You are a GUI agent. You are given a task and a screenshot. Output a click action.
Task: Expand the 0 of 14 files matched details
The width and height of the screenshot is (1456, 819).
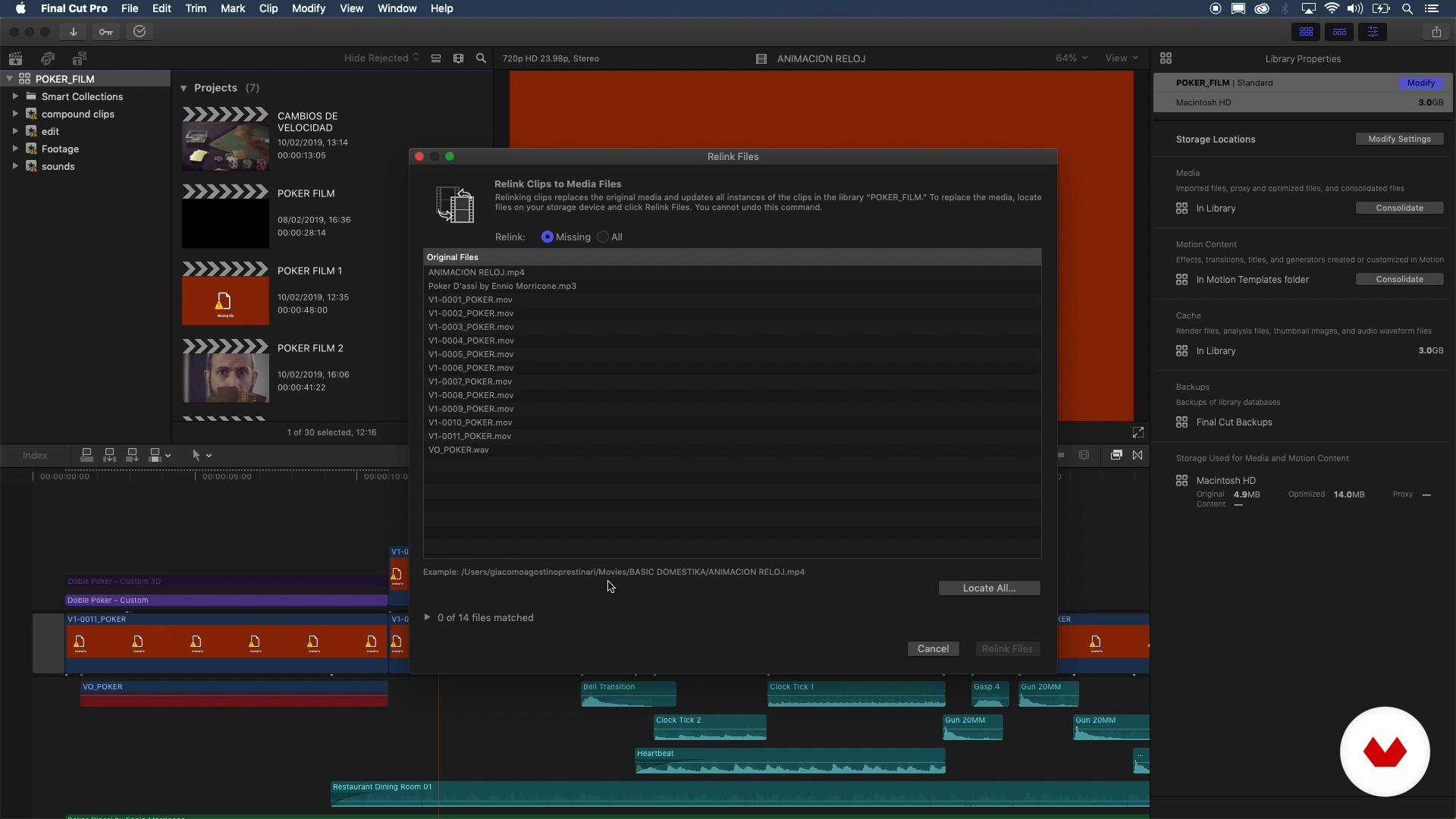pyautogui.click(x=427, y=617)
